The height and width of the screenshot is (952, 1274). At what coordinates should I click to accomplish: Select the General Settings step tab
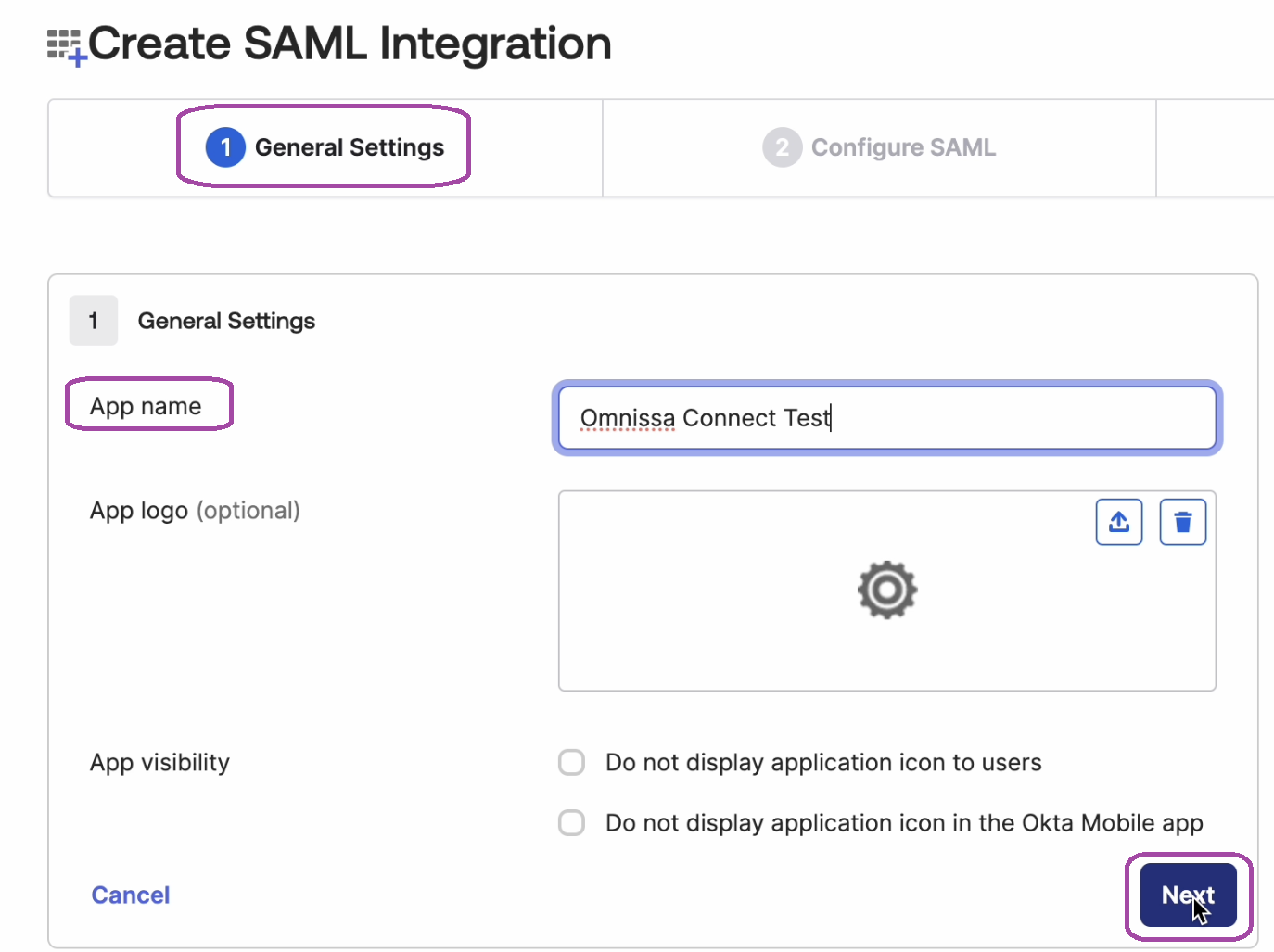pos(325,147)
